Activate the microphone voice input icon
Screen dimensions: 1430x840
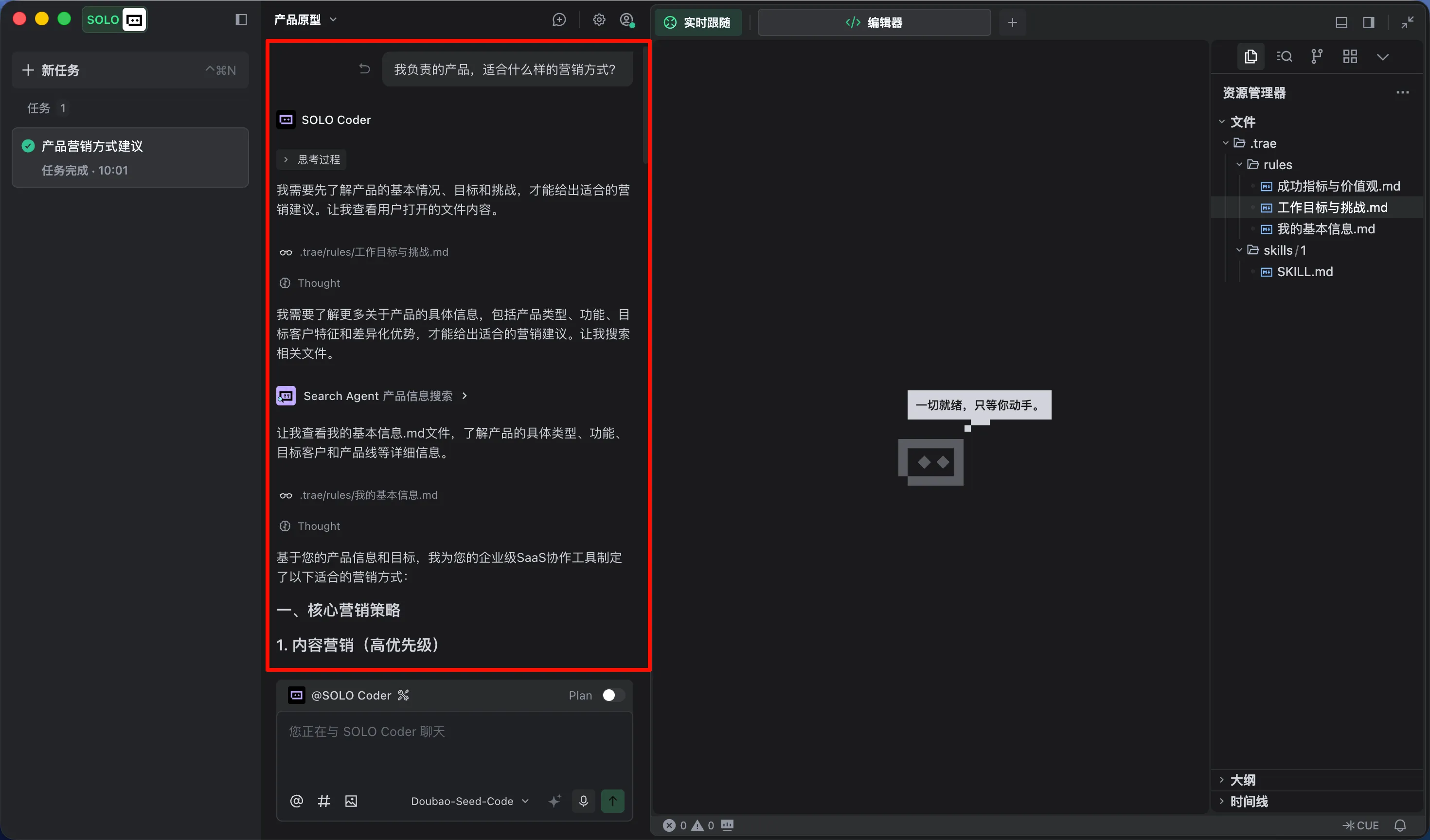click(x=583, y=801)
